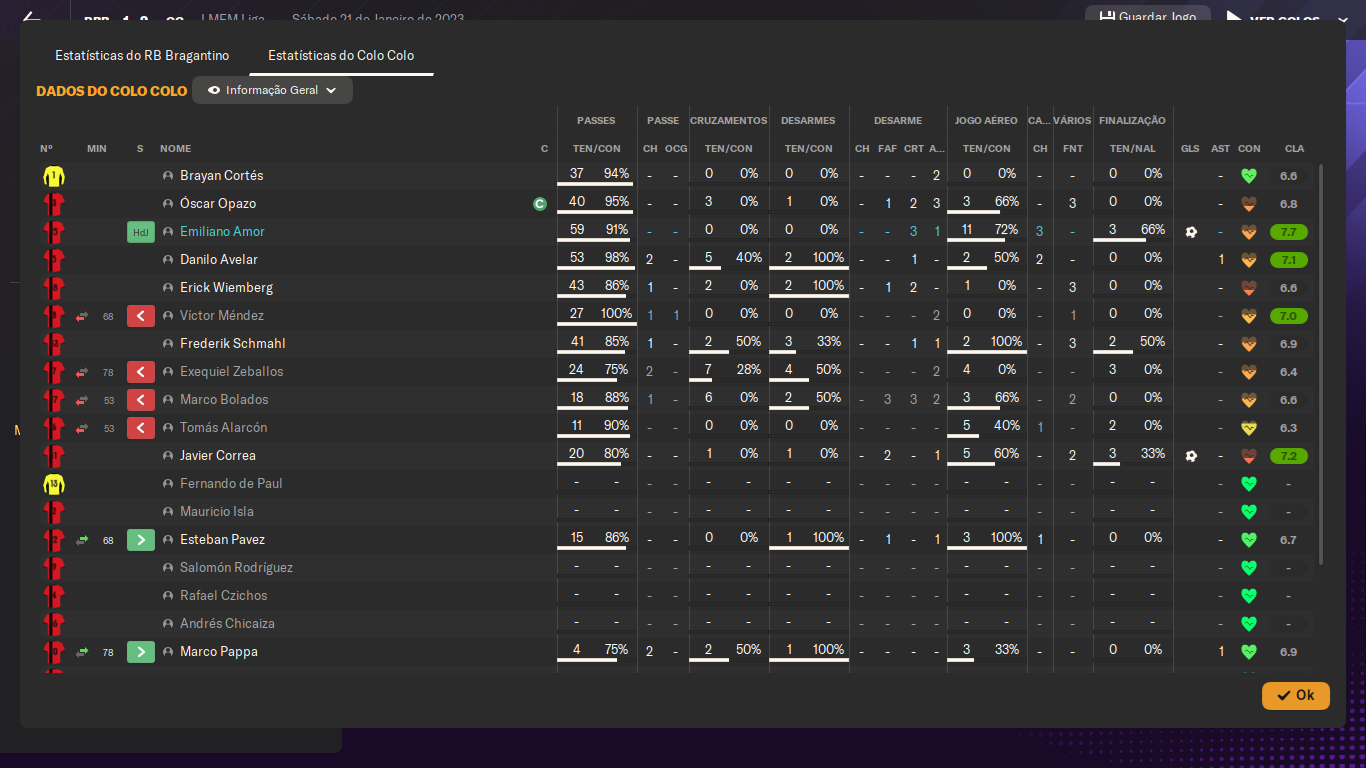Open the Informação Geral view dropdown
Image resolution: width=1366 pixels, height=768 pixels.
(x=272, y=90)
